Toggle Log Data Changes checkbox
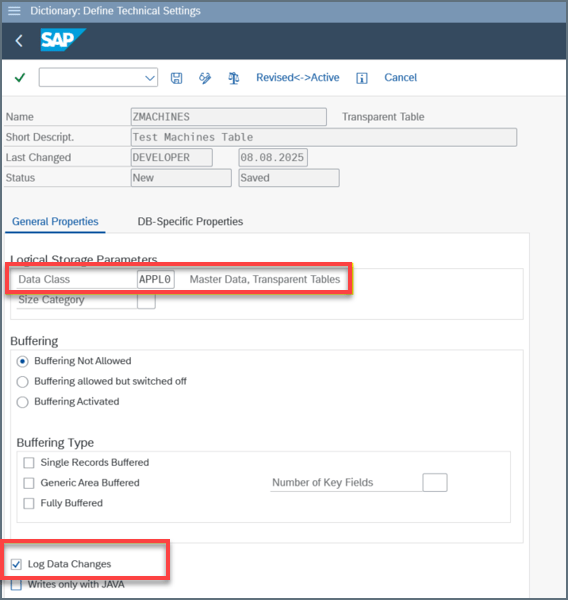Screen dimensions: 568x600 tap(16, 564)
